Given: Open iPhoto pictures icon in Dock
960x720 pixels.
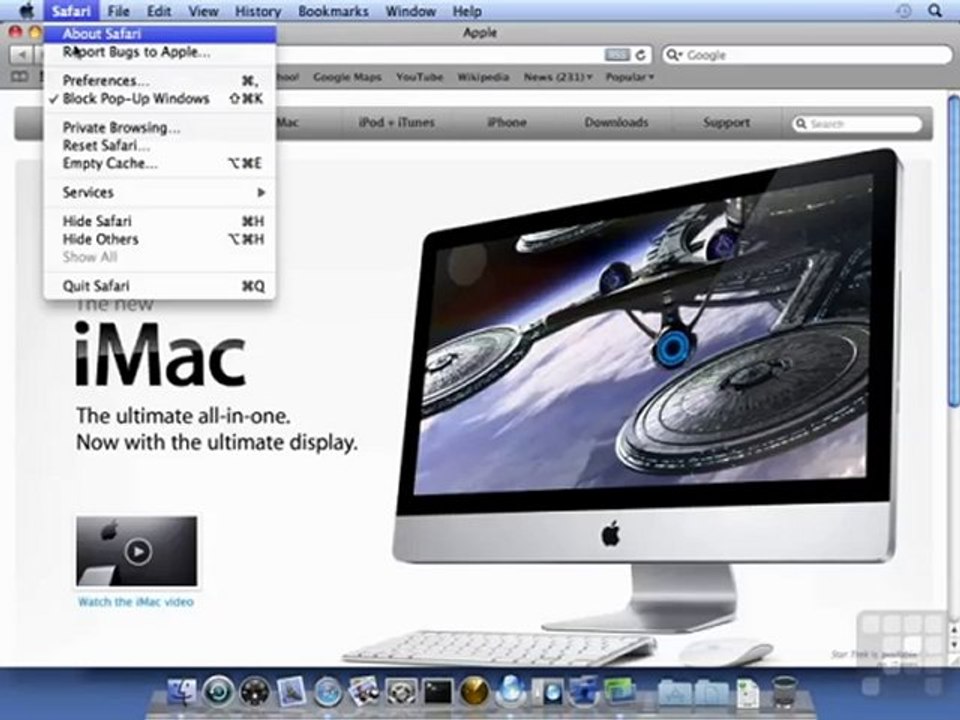Looking at the screenshot, I should (x=365, y=691).
